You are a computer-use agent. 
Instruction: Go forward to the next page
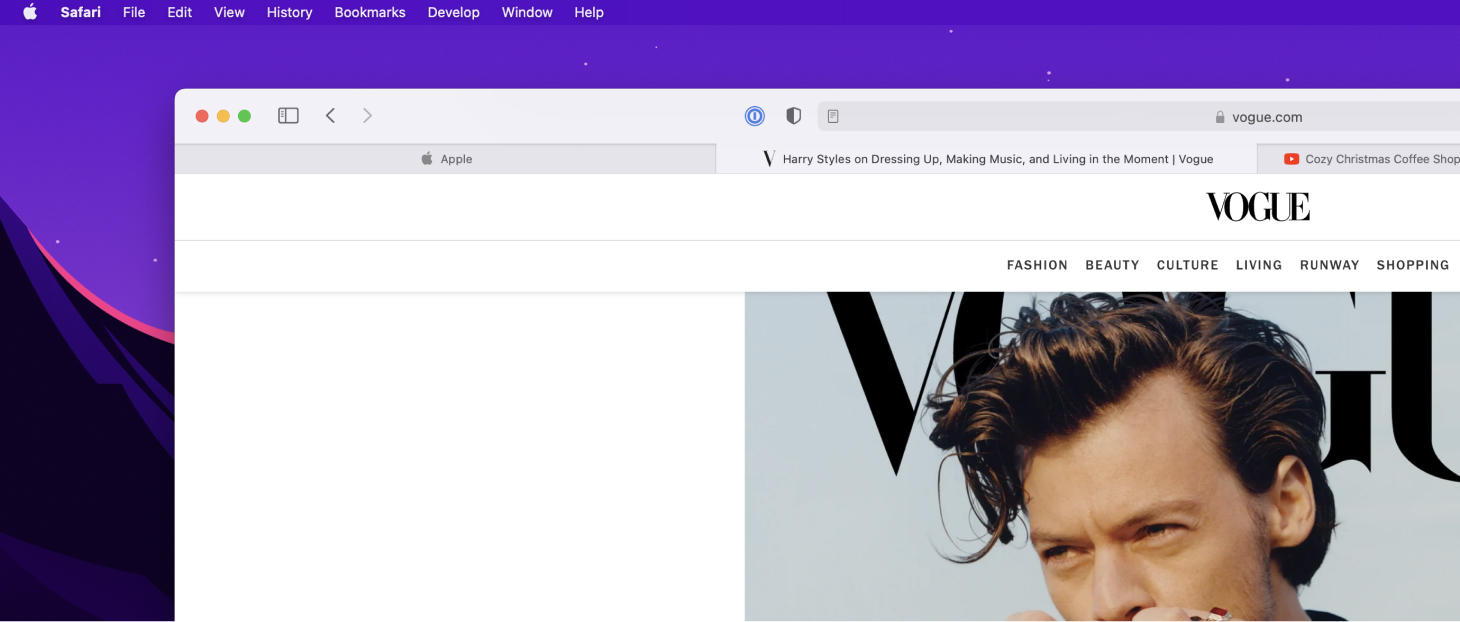pos(367,116)
